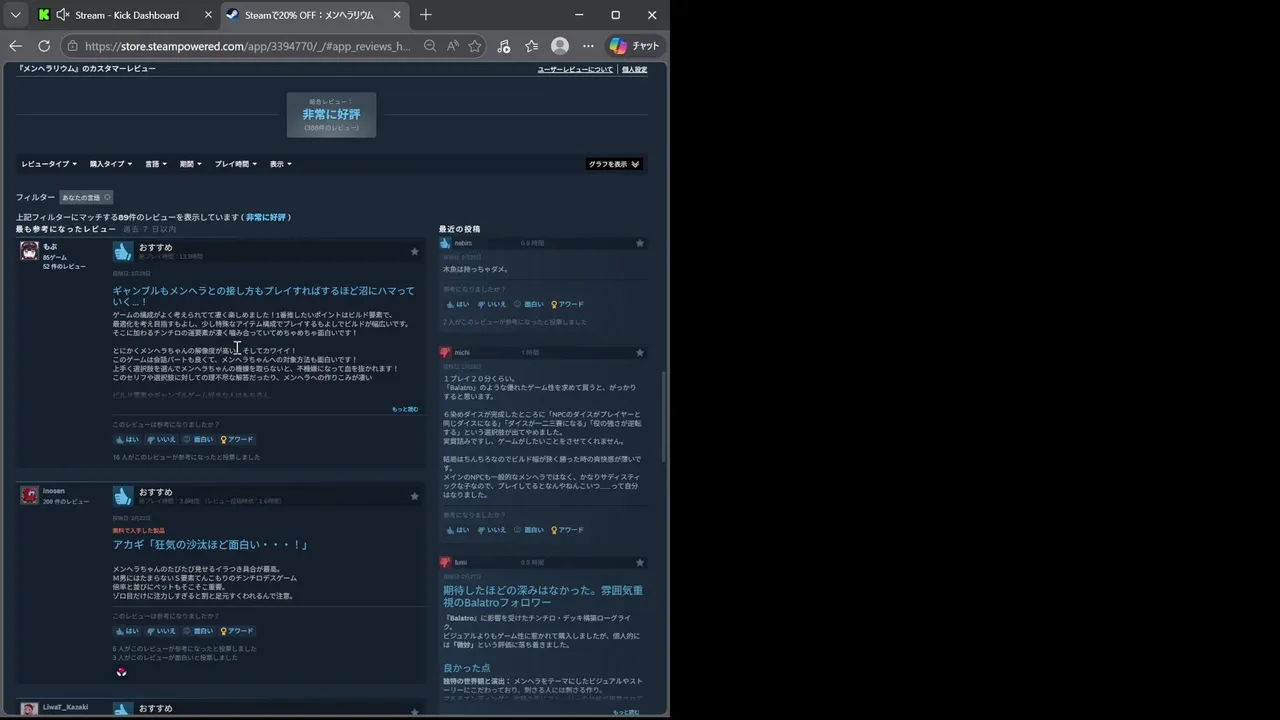This screenshot has width=1280, height=720.
Task: Vote はい on inosen's review
Action: point(127,631)
